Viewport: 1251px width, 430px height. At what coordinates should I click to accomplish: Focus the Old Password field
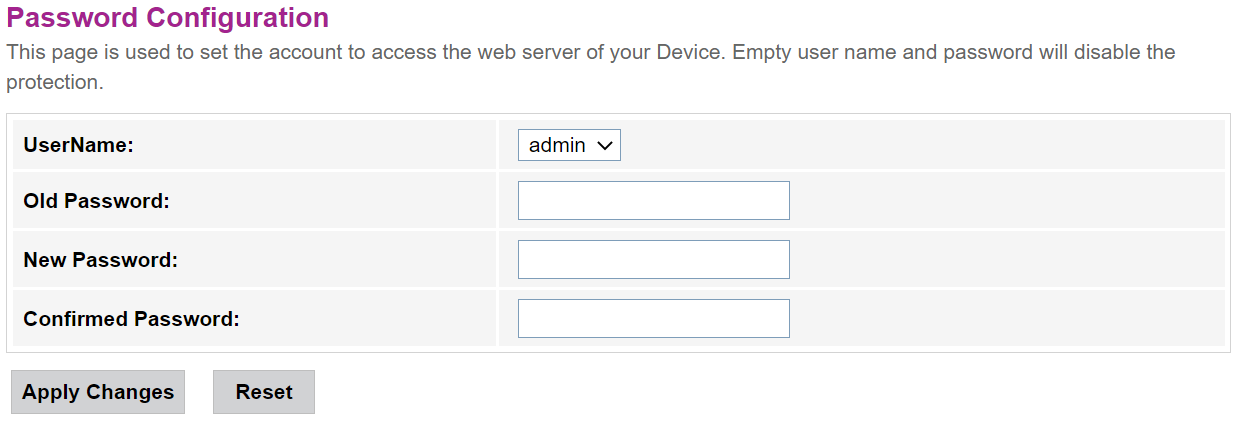pos(653,200)
